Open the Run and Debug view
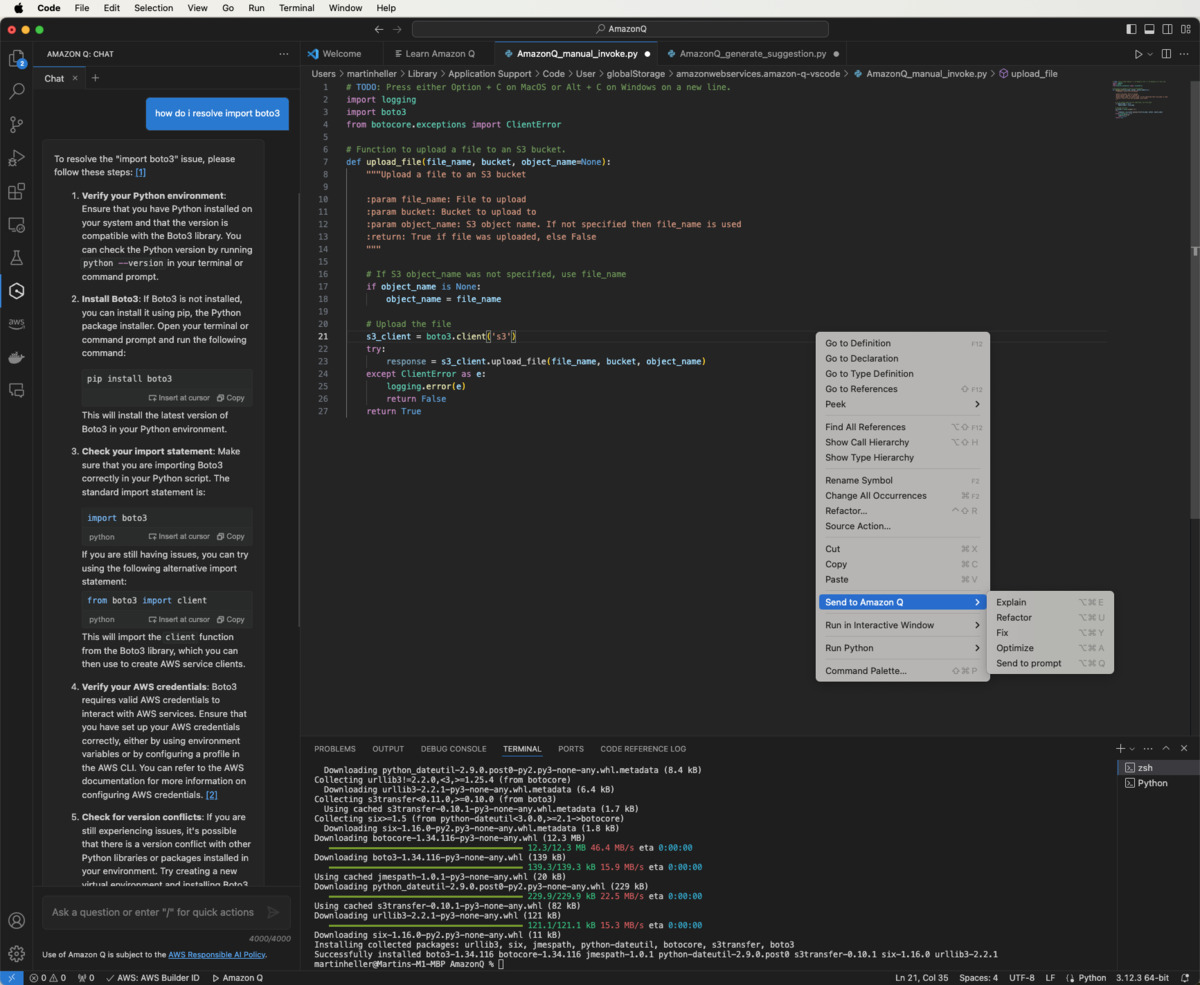The height and width of the screenshot is (985, 1200). pyautogui.click(x=15, y=158)
